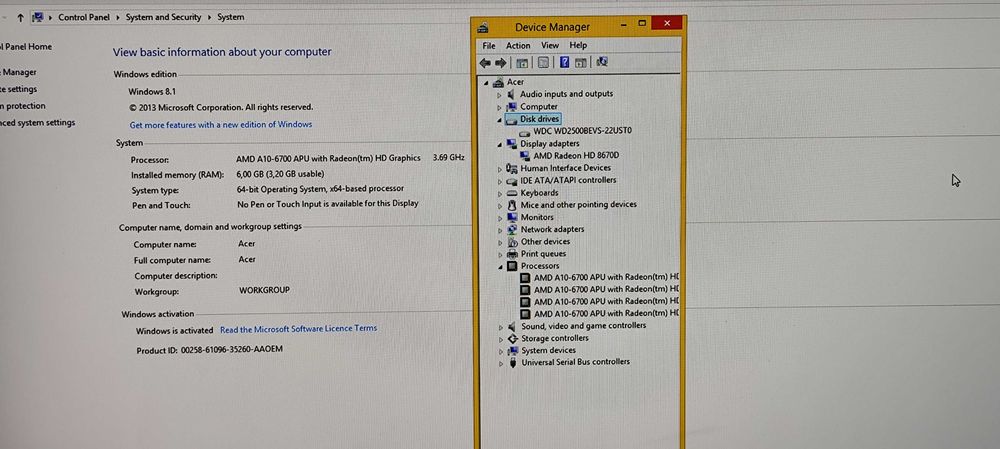Click the Action pane toggle toolbar icon

pyautogui.click(x=580, y=63)
